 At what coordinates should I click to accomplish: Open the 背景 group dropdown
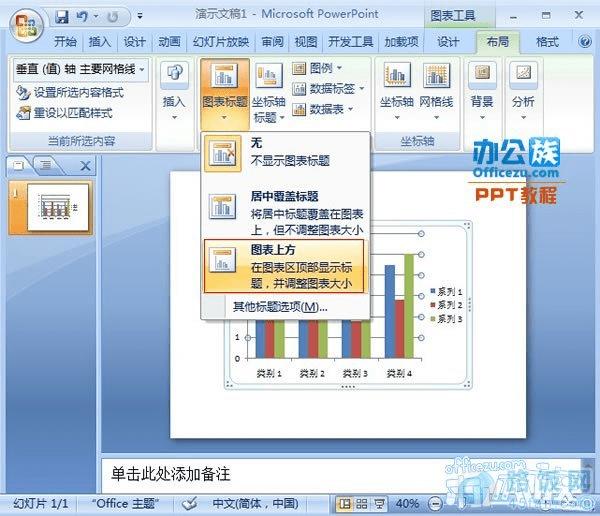[482, 91]
